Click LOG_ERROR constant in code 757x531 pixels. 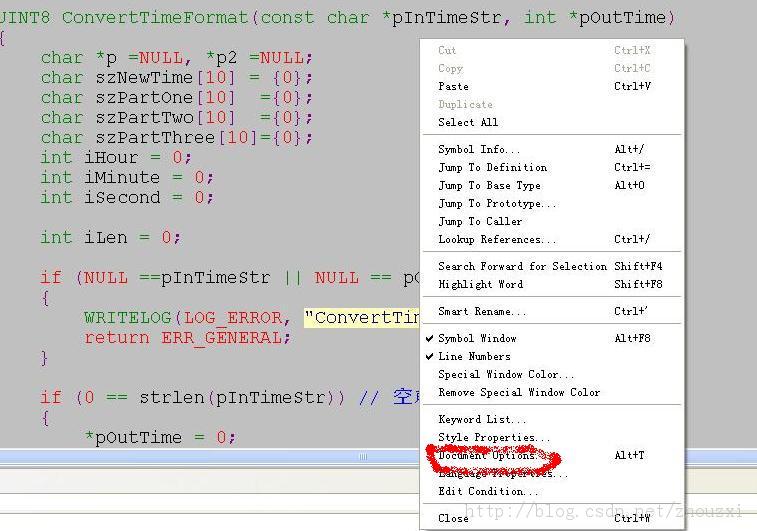click(233, 318)
